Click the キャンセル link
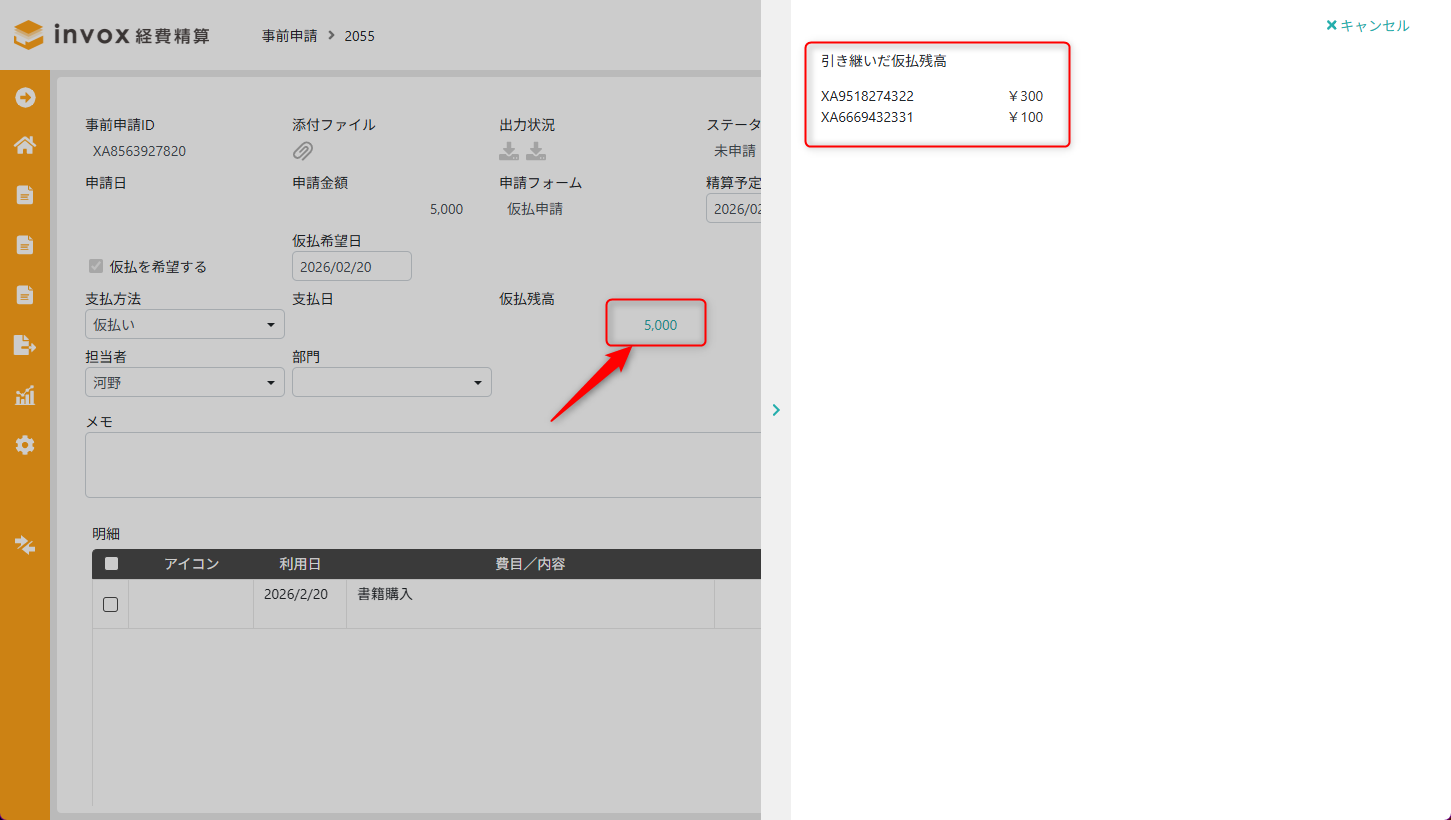 tap(1367, 26)
